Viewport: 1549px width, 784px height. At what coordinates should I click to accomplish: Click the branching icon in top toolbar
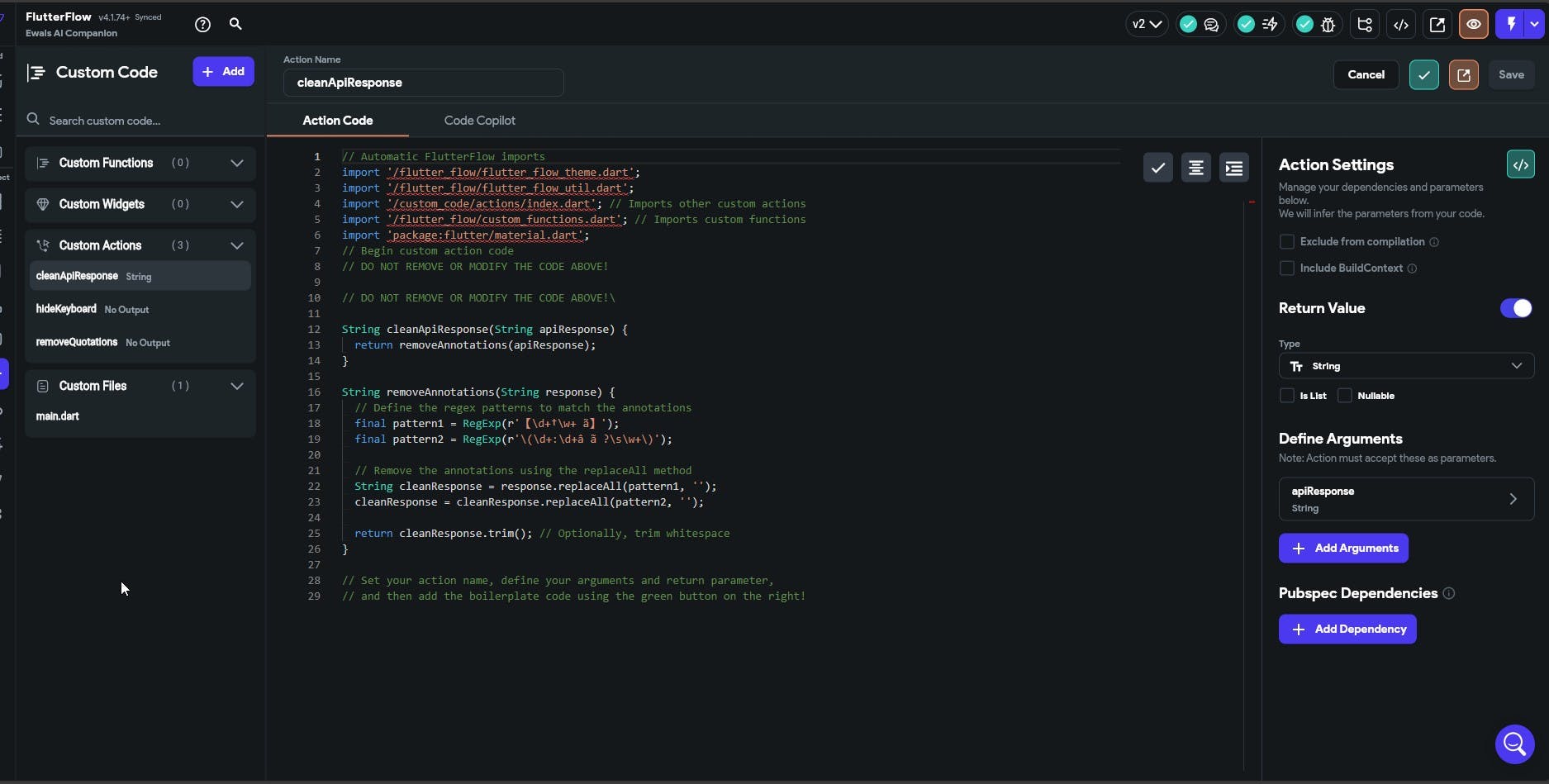[x=1365, y=25]
